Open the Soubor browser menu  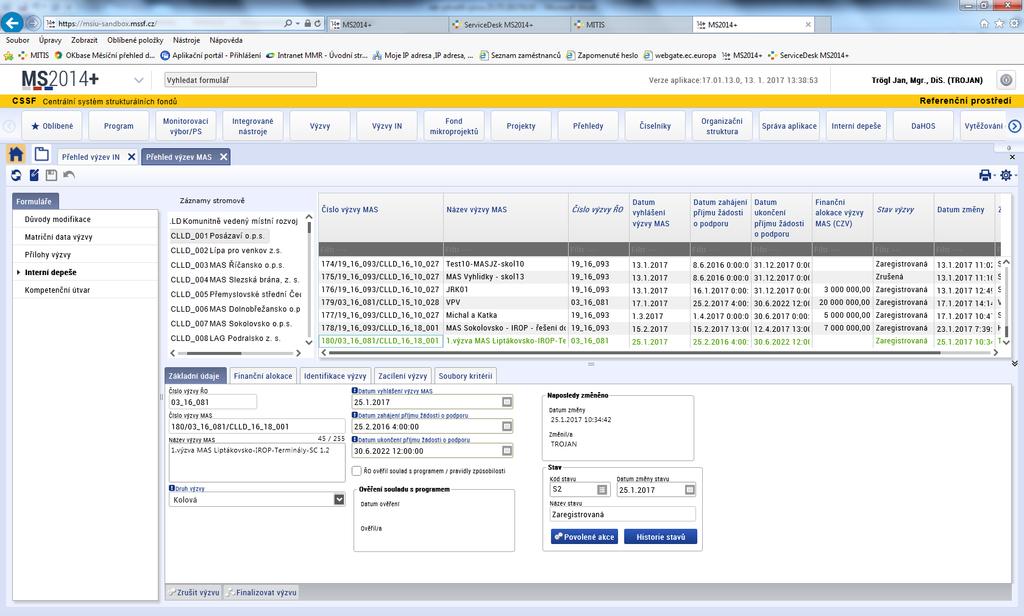[18, 41]
